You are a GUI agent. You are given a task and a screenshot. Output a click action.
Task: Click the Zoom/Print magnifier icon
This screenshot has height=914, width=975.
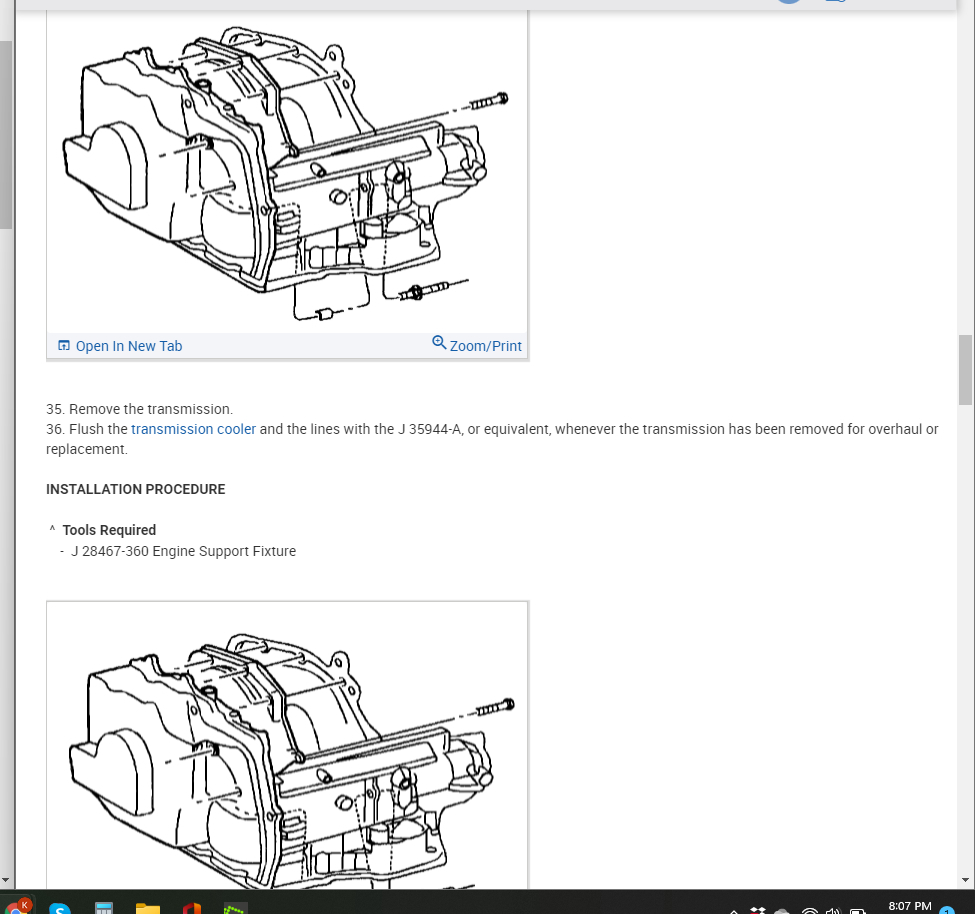pos(439,343)
